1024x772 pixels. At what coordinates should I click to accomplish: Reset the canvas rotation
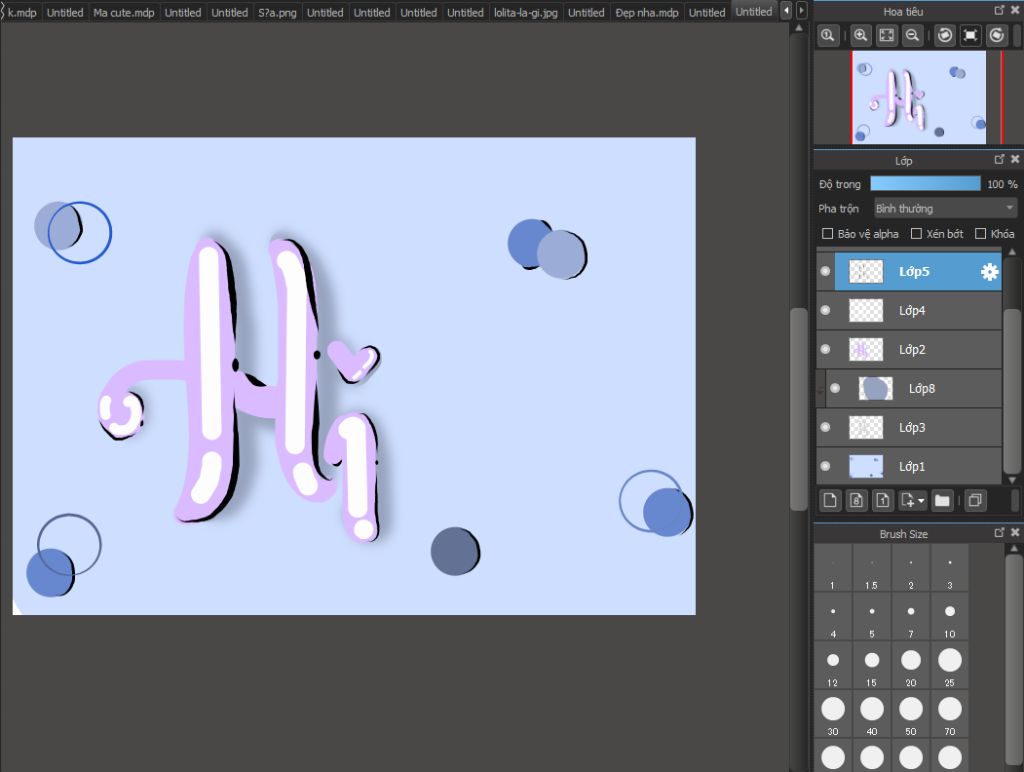pos(970,36)
